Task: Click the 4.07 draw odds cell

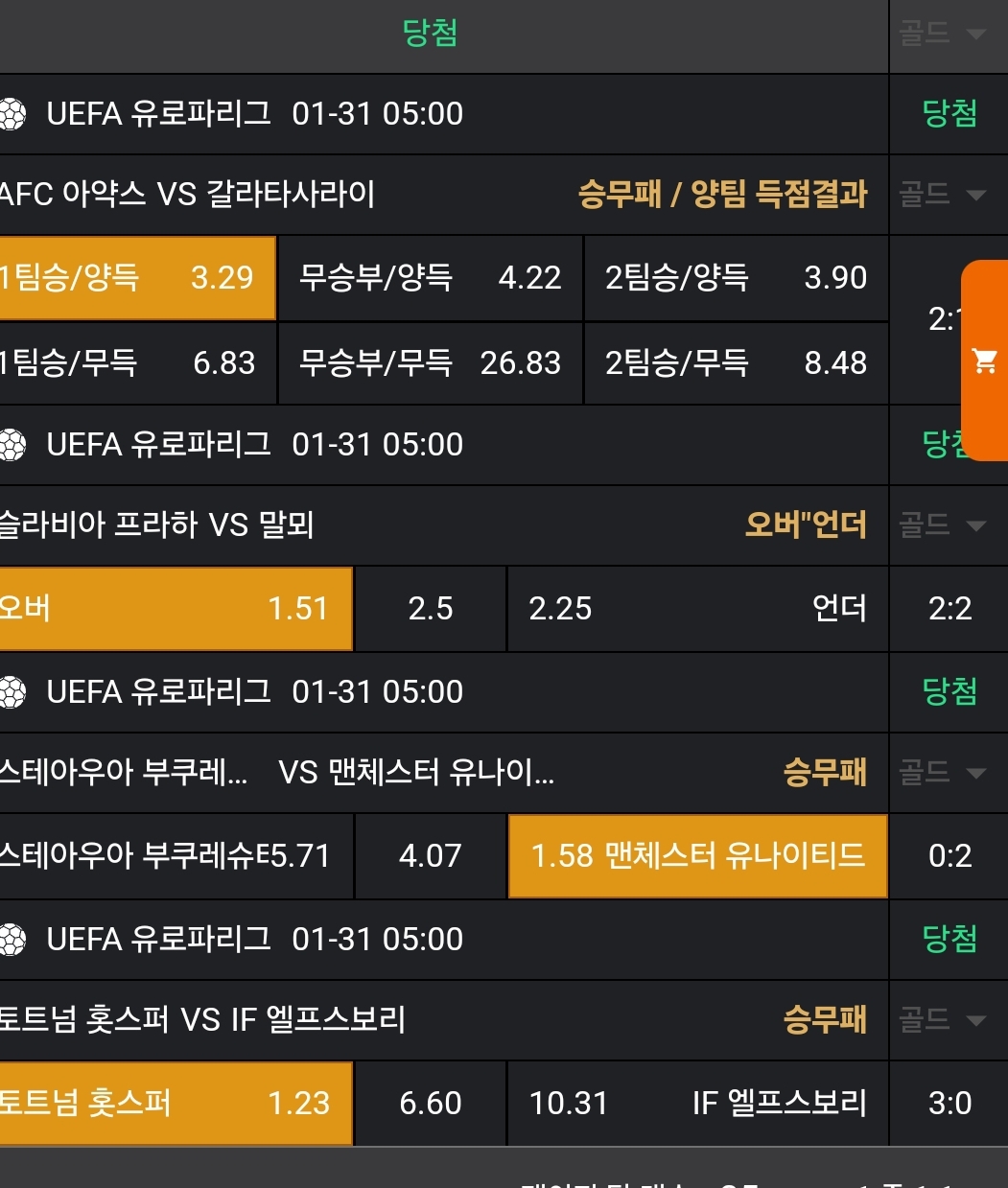Action: coord(431,856)
